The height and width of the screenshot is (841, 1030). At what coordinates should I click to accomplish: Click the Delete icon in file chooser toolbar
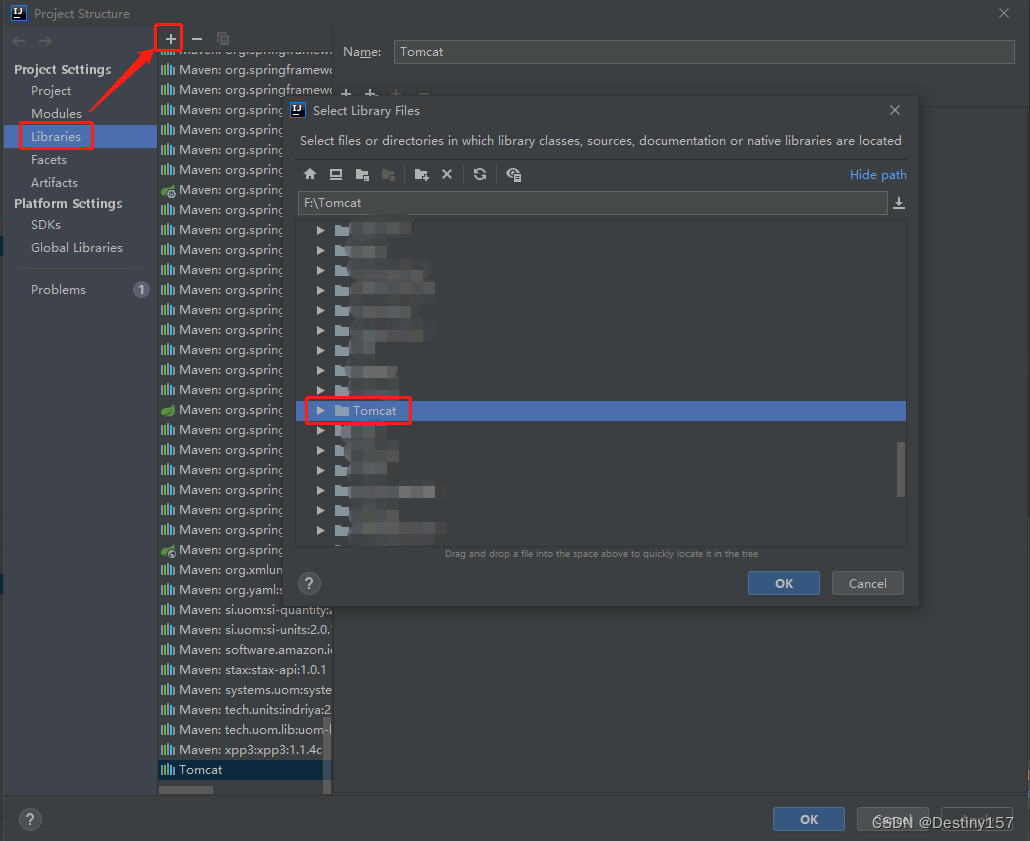447,174
